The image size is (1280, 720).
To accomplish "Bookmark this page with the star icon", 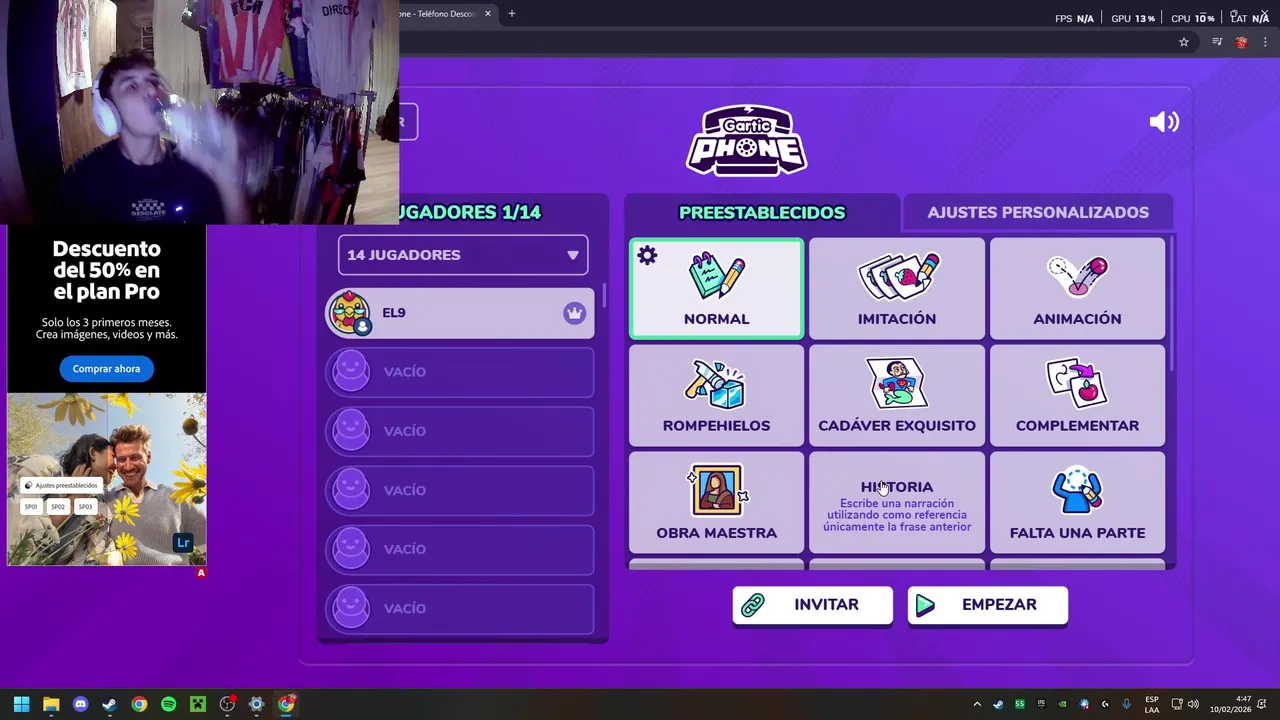I will point(1184,42).
